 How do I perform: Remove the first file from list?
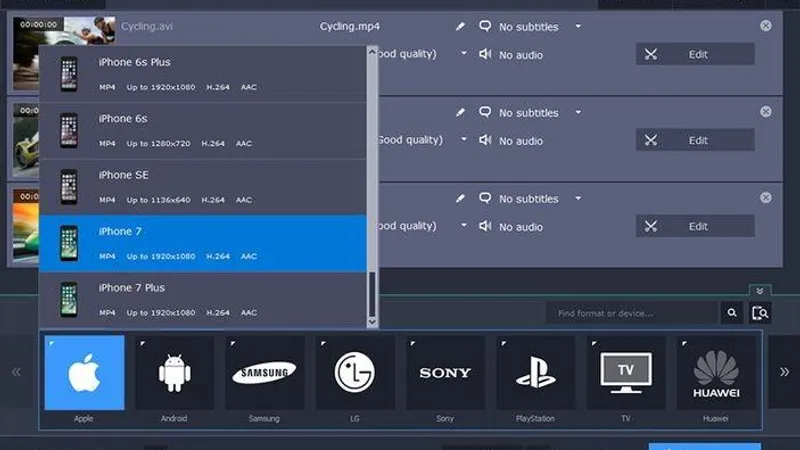766,26
